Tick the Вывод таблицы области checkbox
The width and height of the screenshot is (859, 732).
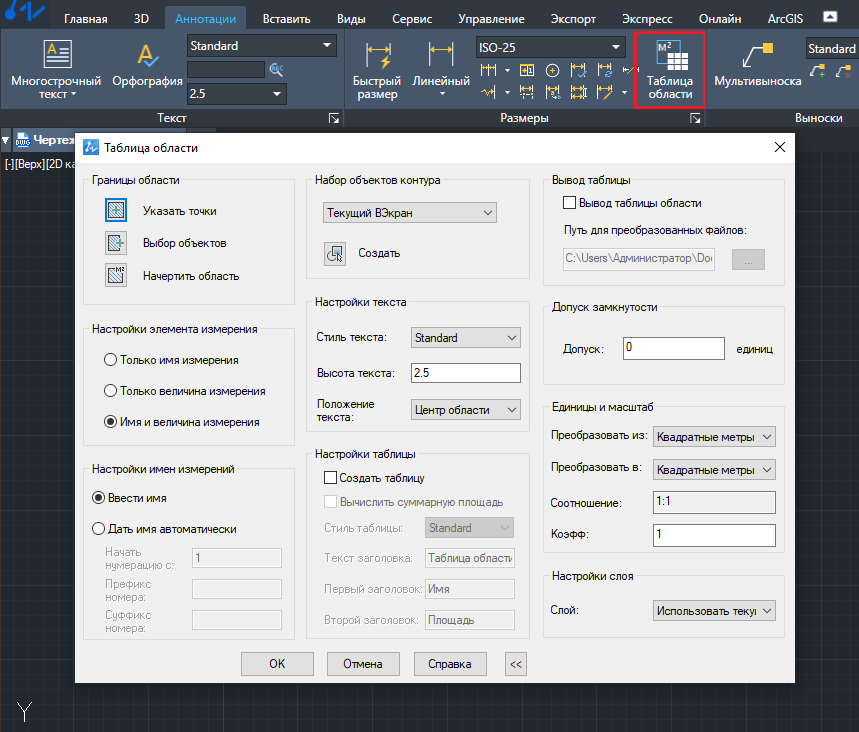(569, 203)
